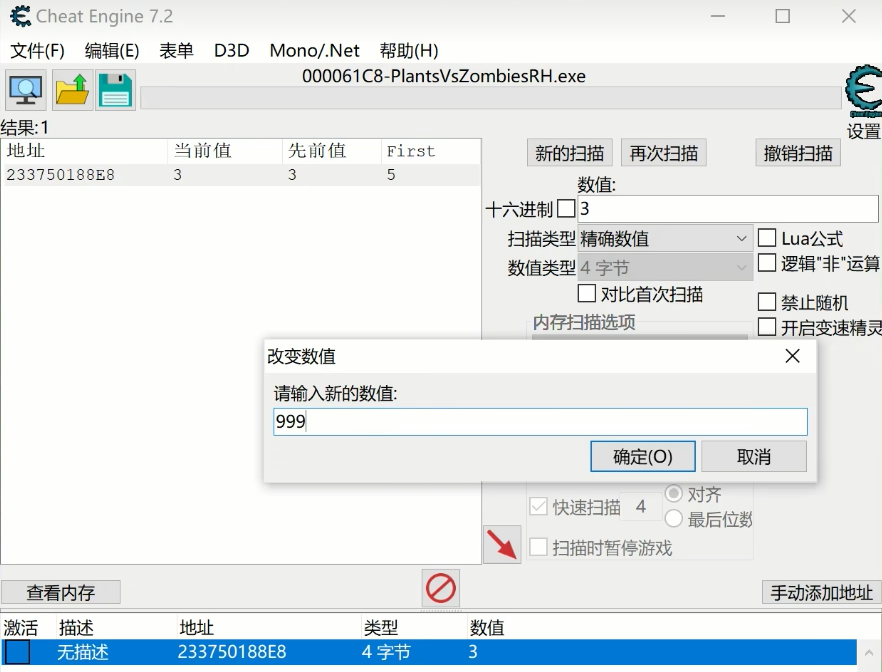Open the 数值类型 dropdown
Image resolution: width=882 pixels, height=672 pixels.
tap(664, 268)
